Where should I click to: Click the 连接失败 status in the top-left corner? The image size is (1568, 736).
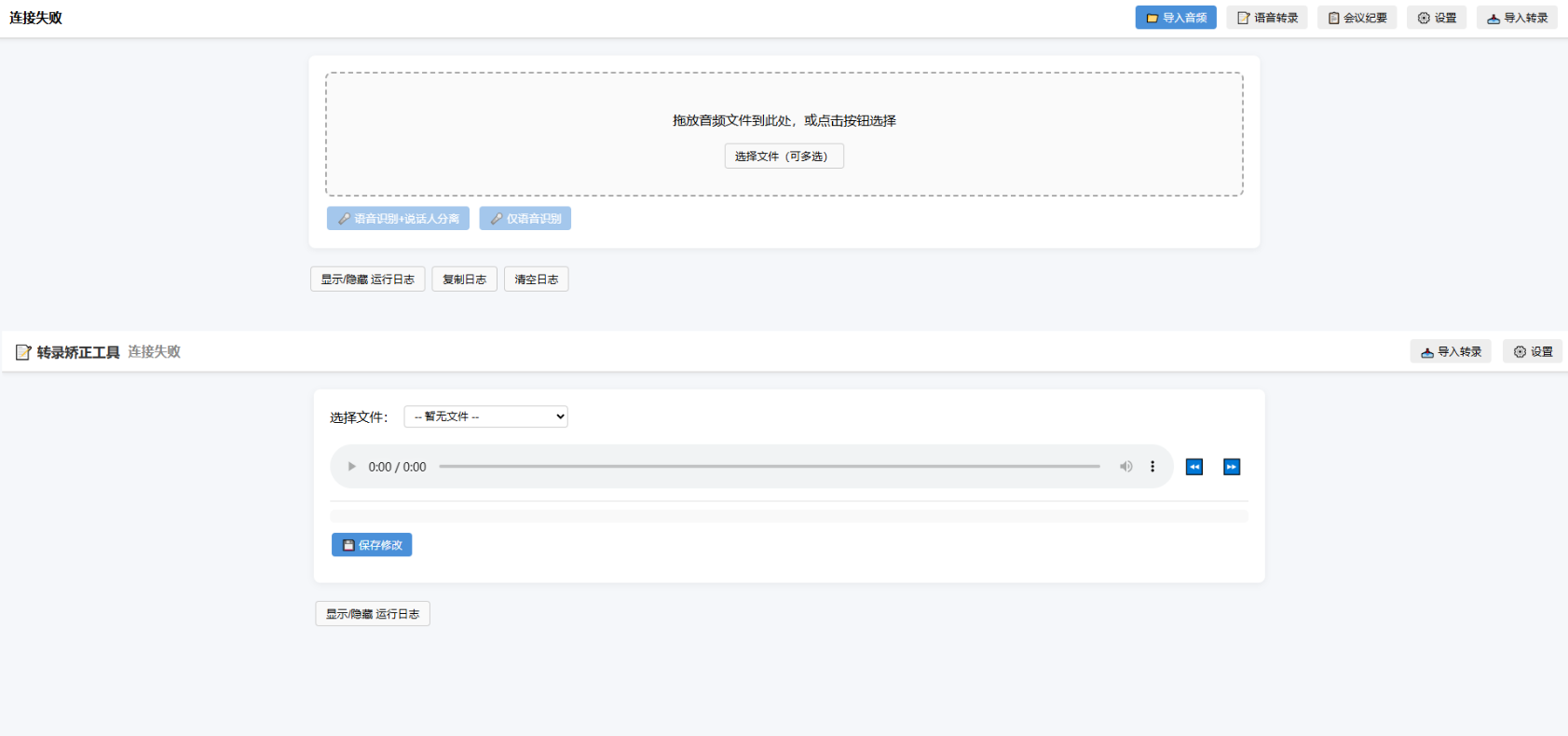coord(36,18)
